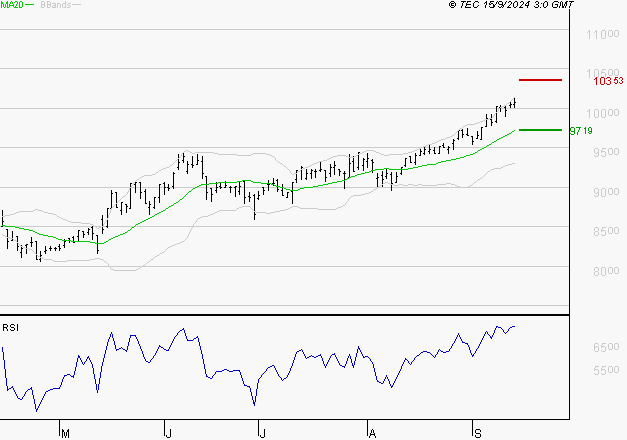Click the S month marker on time axis
627x440 pixels.
477,433
